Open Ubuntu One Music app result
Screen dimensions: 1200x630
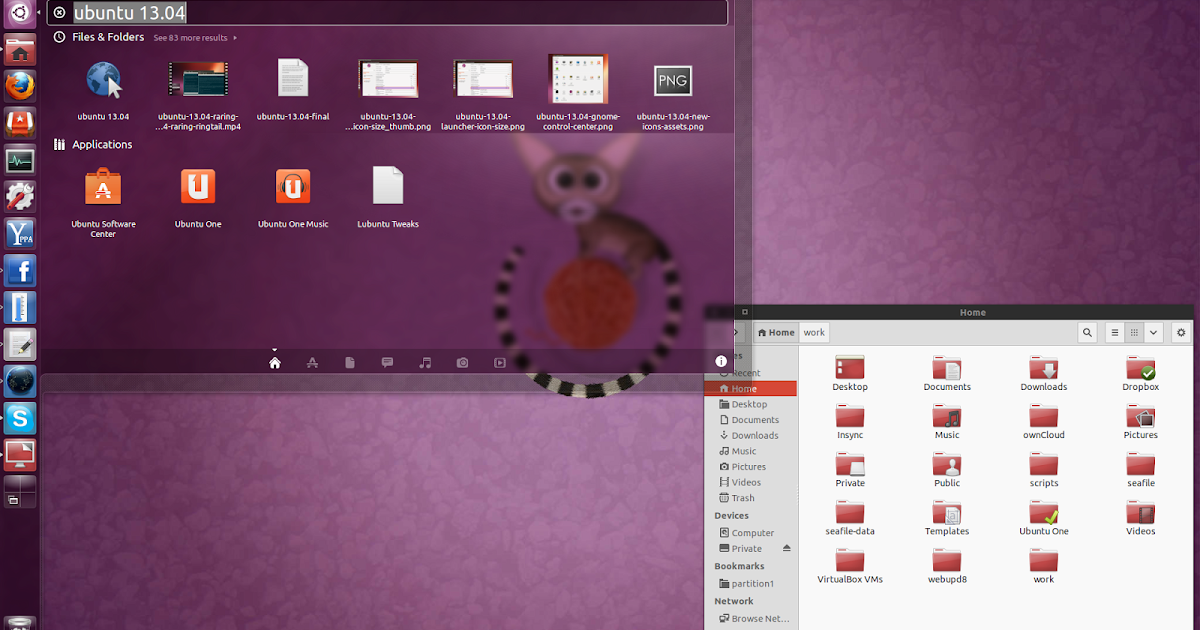pyautogui.click(x=292, y=186)
